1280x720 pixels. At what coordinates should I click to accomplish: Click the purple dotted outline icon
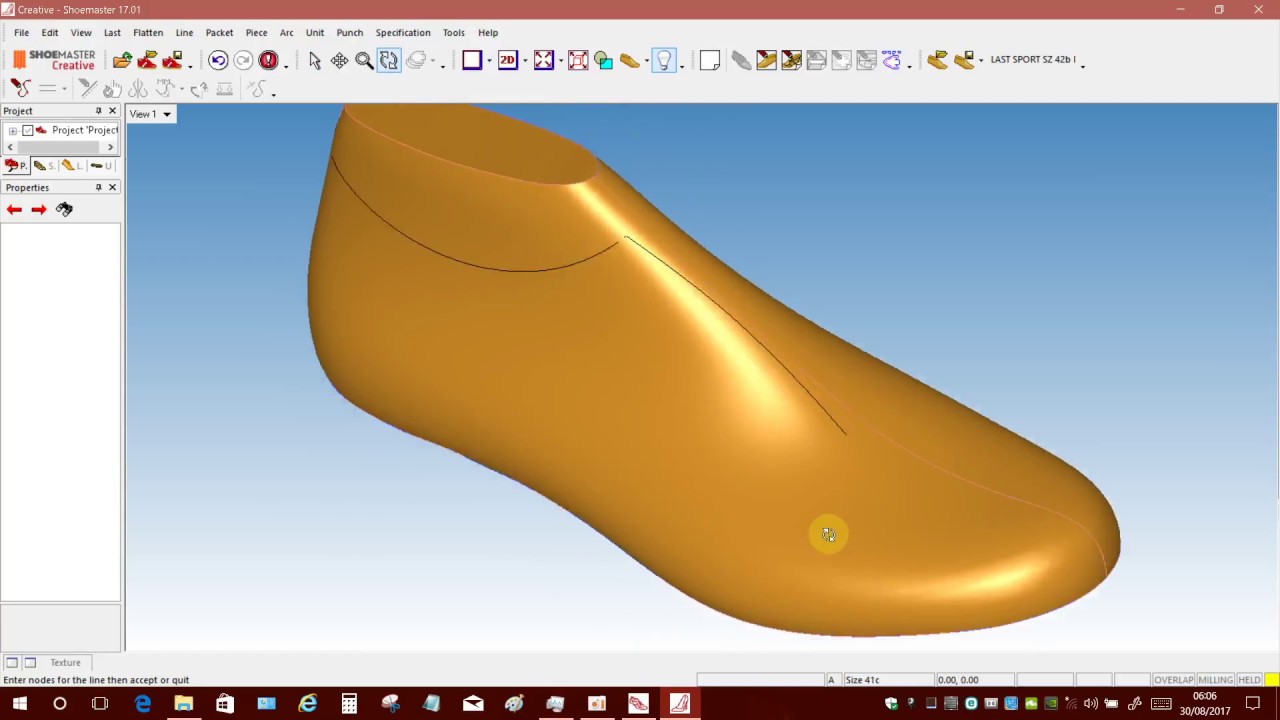pos(891,60)
